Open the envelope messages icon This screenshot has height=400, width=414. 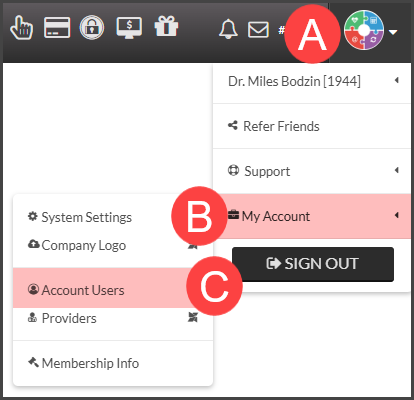[258, 29]
